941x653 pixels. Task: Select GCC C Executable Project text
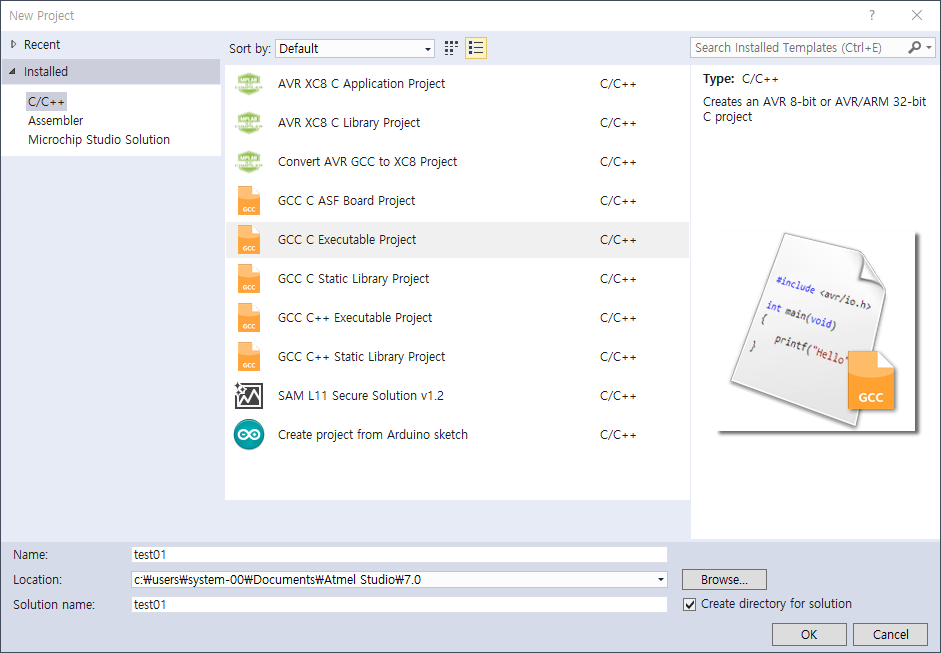click(x=347, y=239)
